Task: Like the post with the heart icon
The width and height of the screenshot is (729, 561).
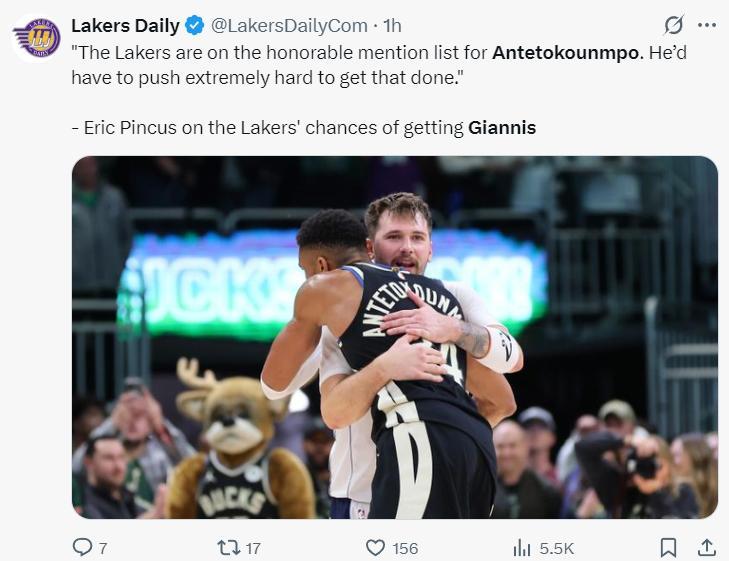Action: tap(375, 547)
